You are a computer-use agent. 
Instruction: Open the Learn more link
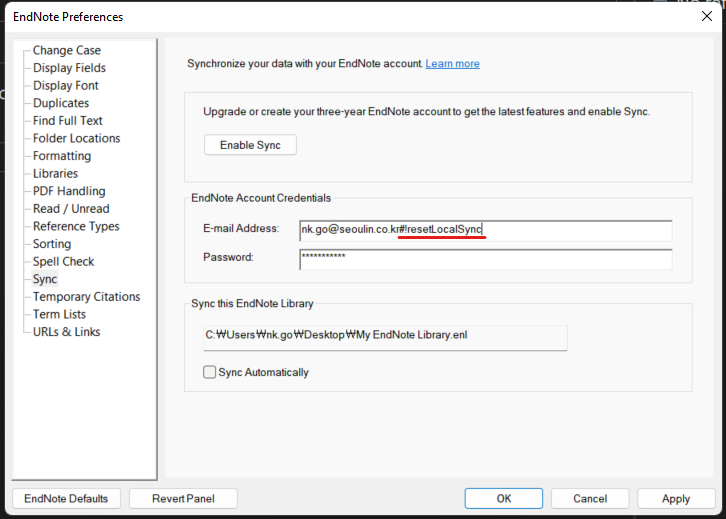tap(452, 63)
